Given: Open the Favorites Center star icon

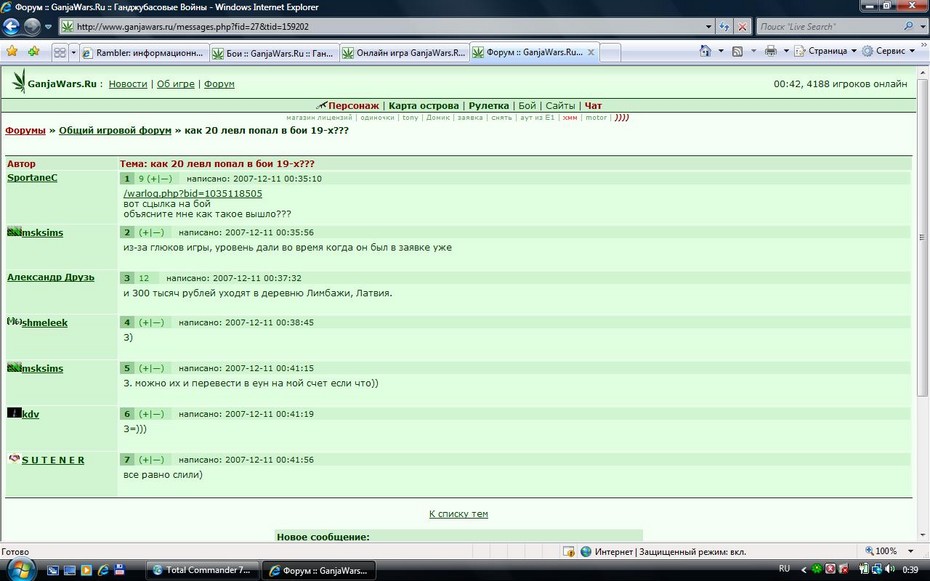Looking at the screenshot, I should click(12, 52).
